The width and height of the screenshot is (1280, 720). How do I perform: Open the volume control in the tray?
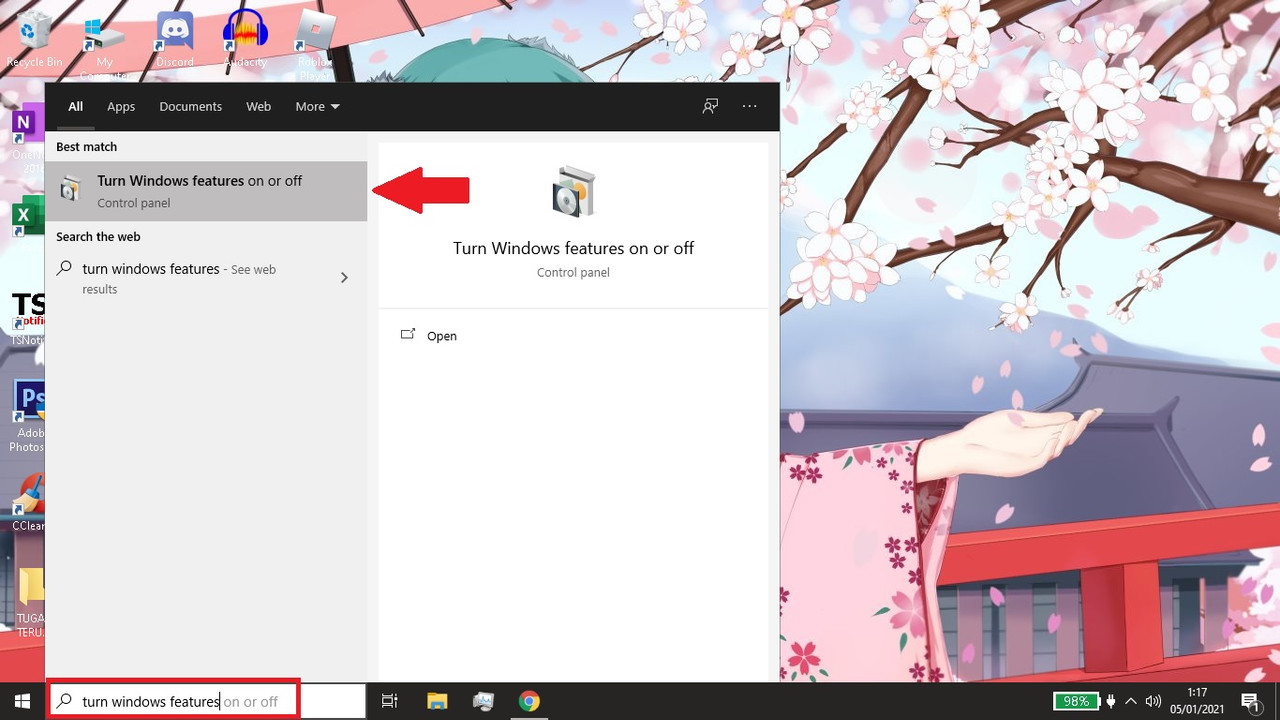(x=1153, y=701)
